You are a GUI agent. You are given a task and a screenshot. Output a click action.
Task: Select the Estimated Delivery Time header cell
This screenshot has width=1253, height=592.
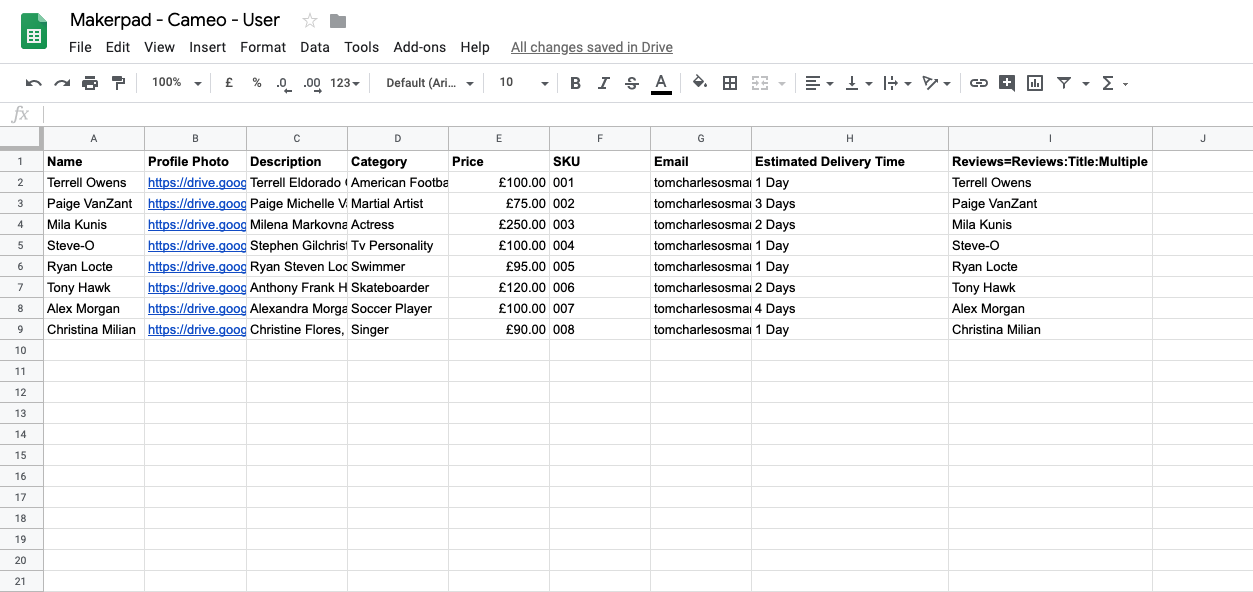[x=850, y=161]
